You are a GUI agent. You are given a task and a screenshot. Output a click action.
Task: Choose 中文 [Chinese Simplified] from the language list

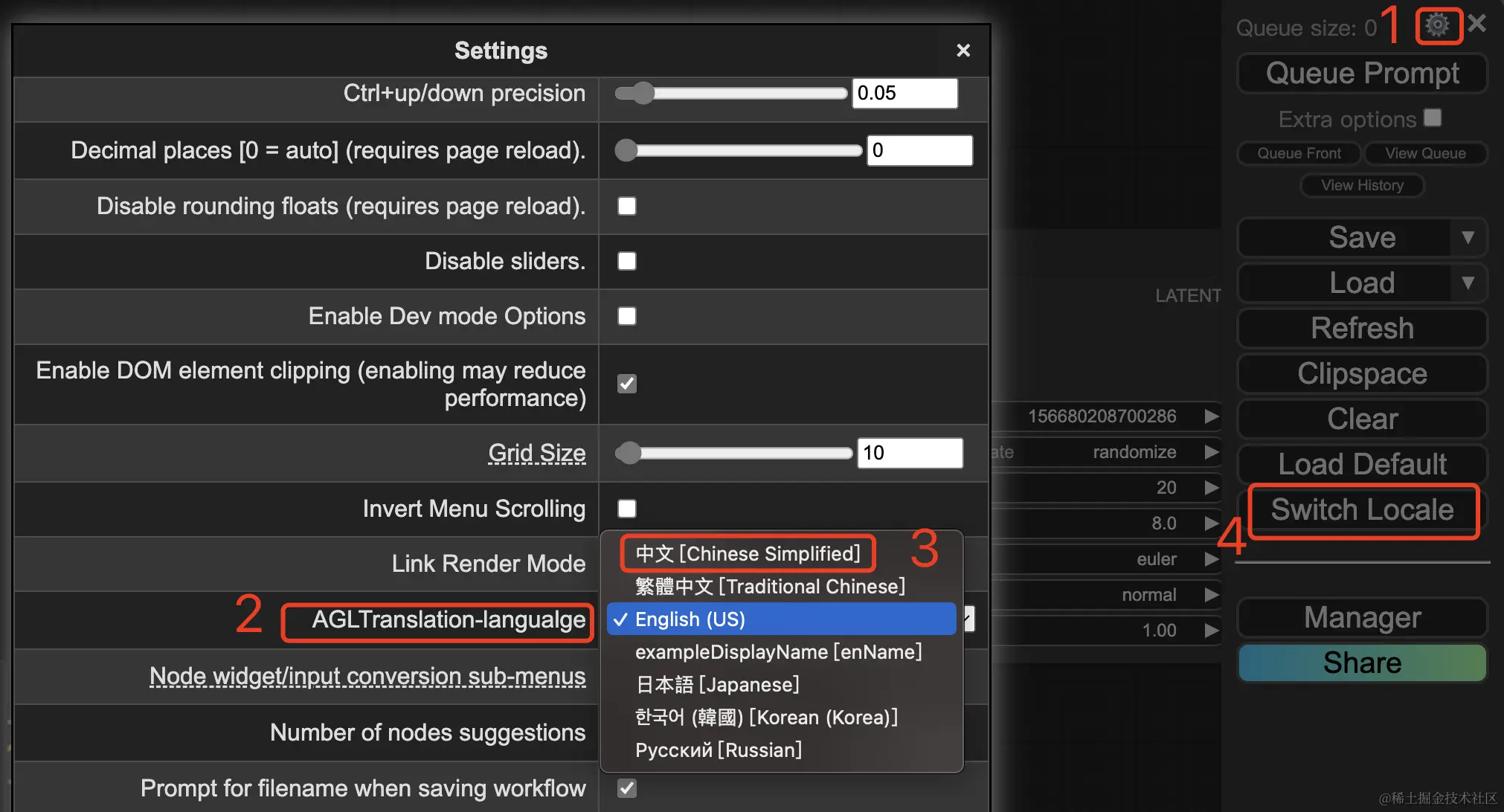pyautogui.click(x=748, y=554)
